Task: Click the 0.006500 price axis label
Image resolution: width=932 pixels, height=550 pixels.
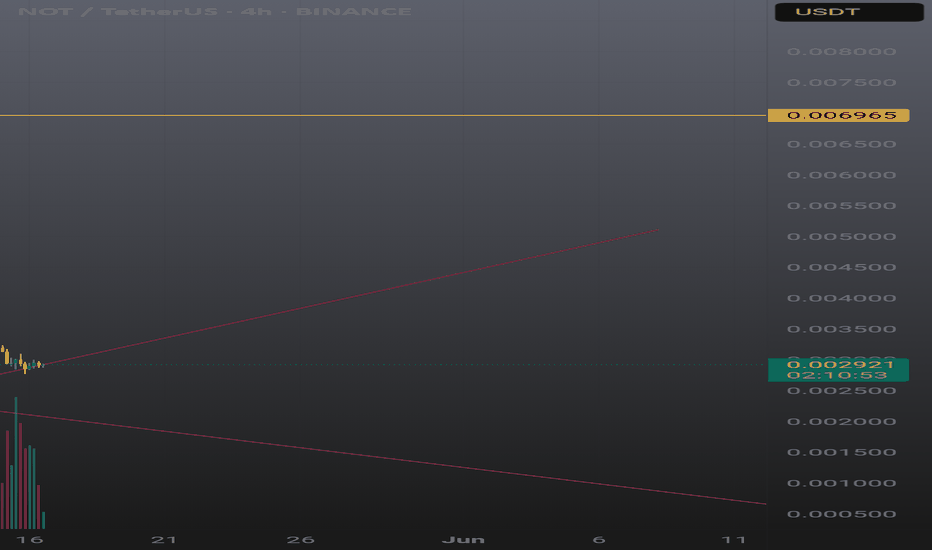Action: pos(842,144)
